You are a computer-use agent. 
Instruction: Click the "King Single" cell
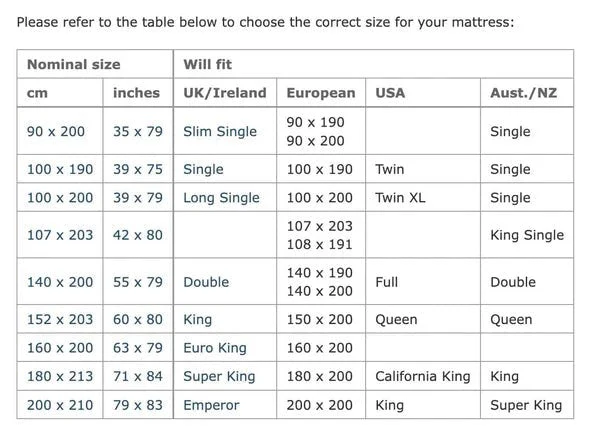coord(526,236)
